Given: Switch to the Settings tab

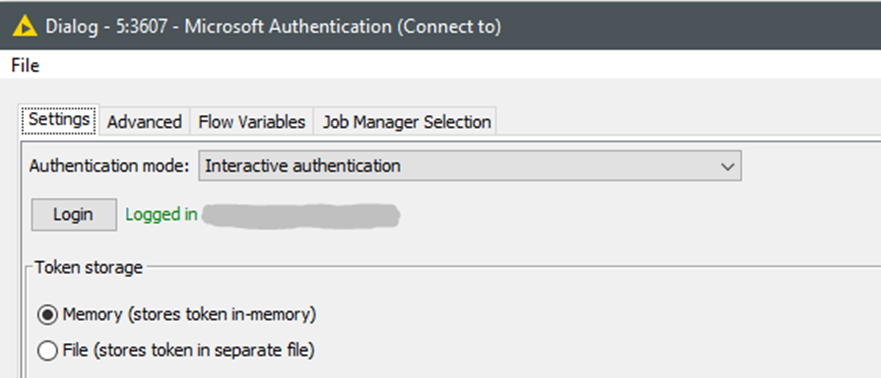Looking at the screenshot, I should click(59, 119).
